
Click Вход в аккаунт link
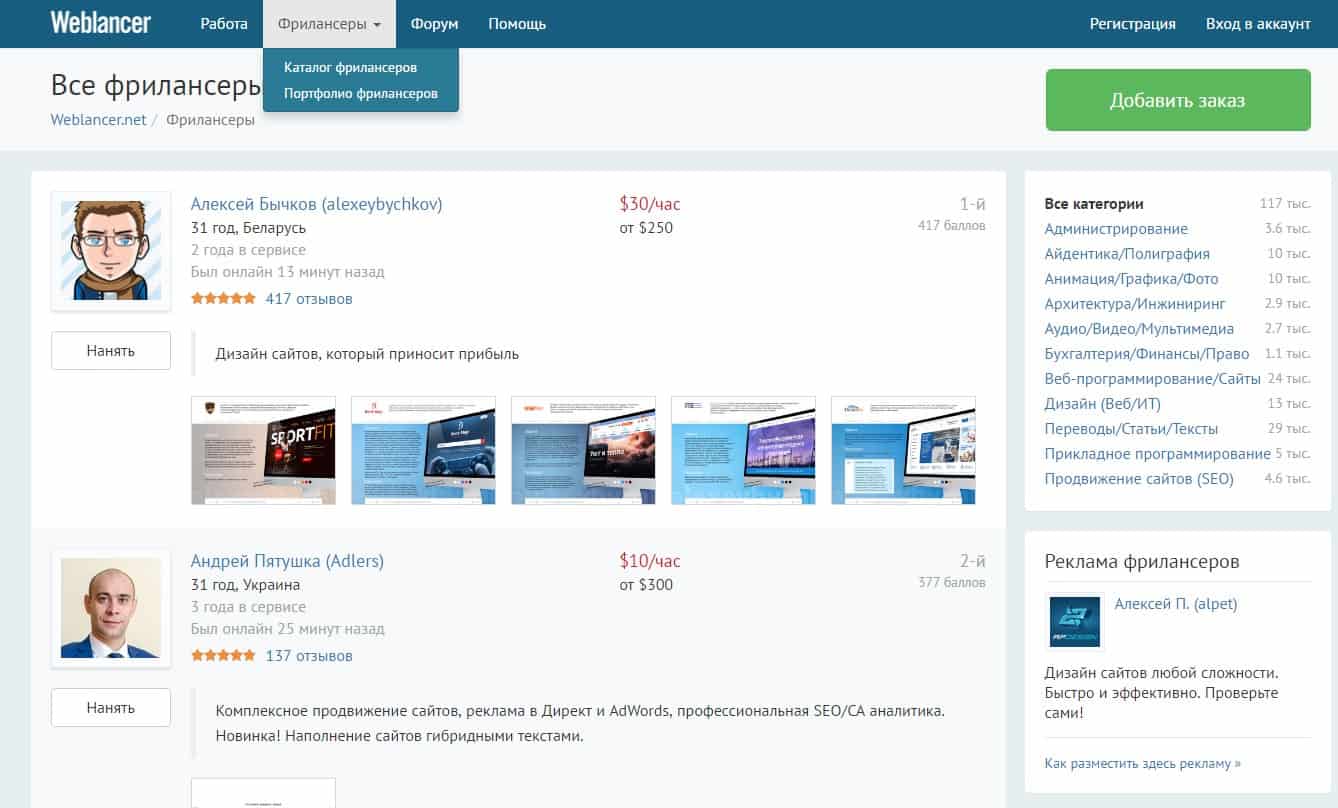pyautogui.click(x=1258, y=24)
